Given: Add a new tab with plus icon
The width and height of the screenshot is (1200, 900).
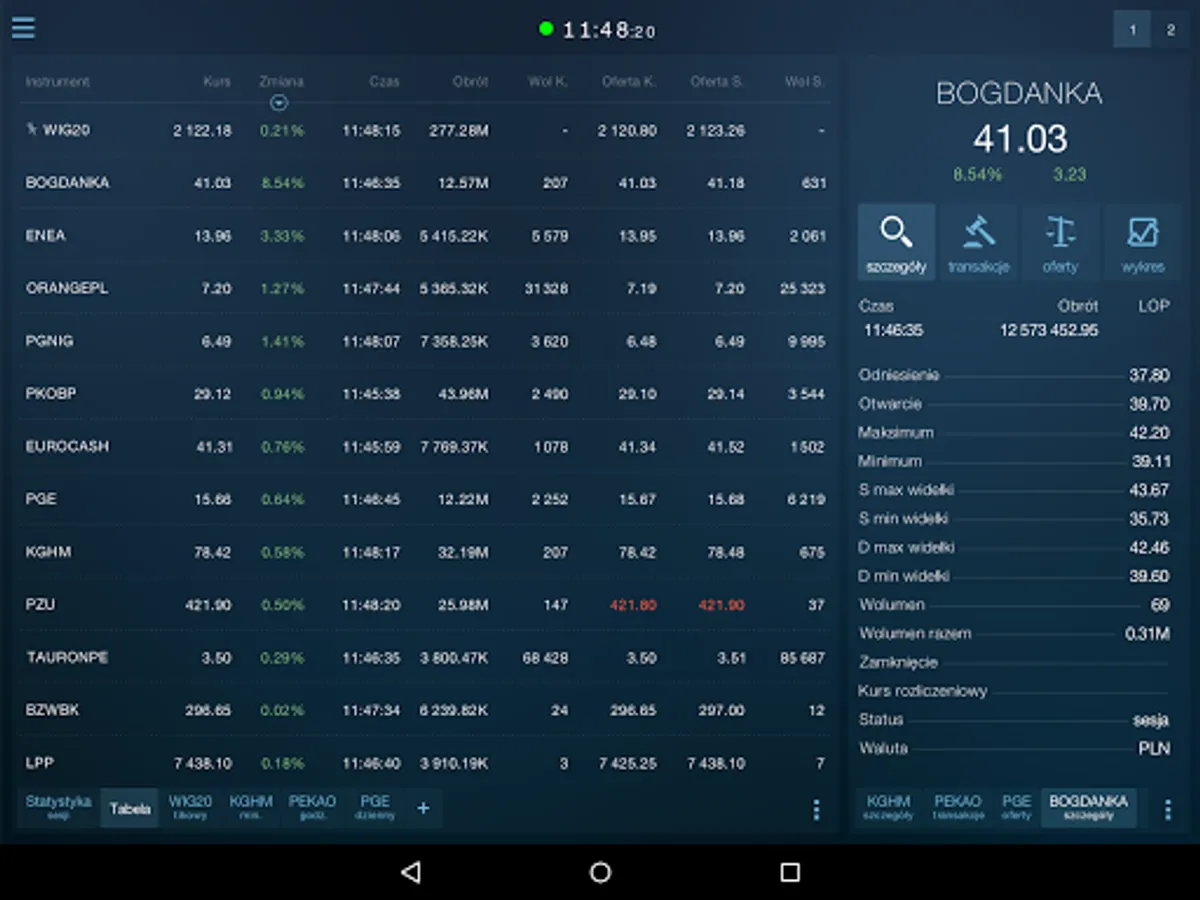Looking at the screenshot, I should click(423, 808).
